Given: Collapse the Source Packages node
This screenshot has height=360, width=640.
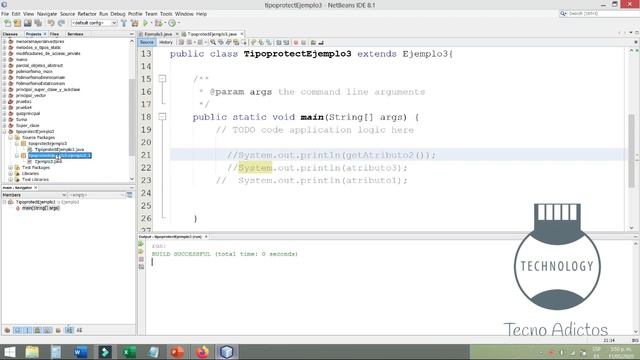Looking at the screenshot, I should point(11,138).
